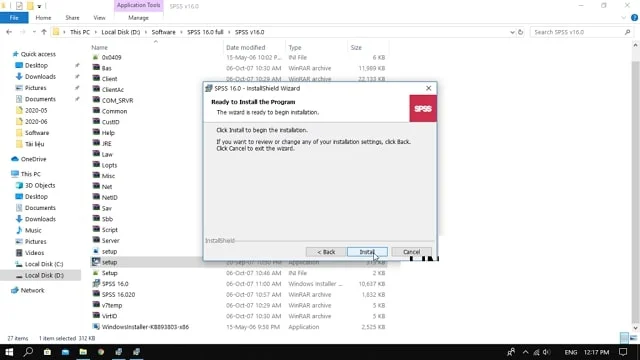Select the Client archive icon
Viewport: 640px width, 360px height.
(x=96, y=78)
